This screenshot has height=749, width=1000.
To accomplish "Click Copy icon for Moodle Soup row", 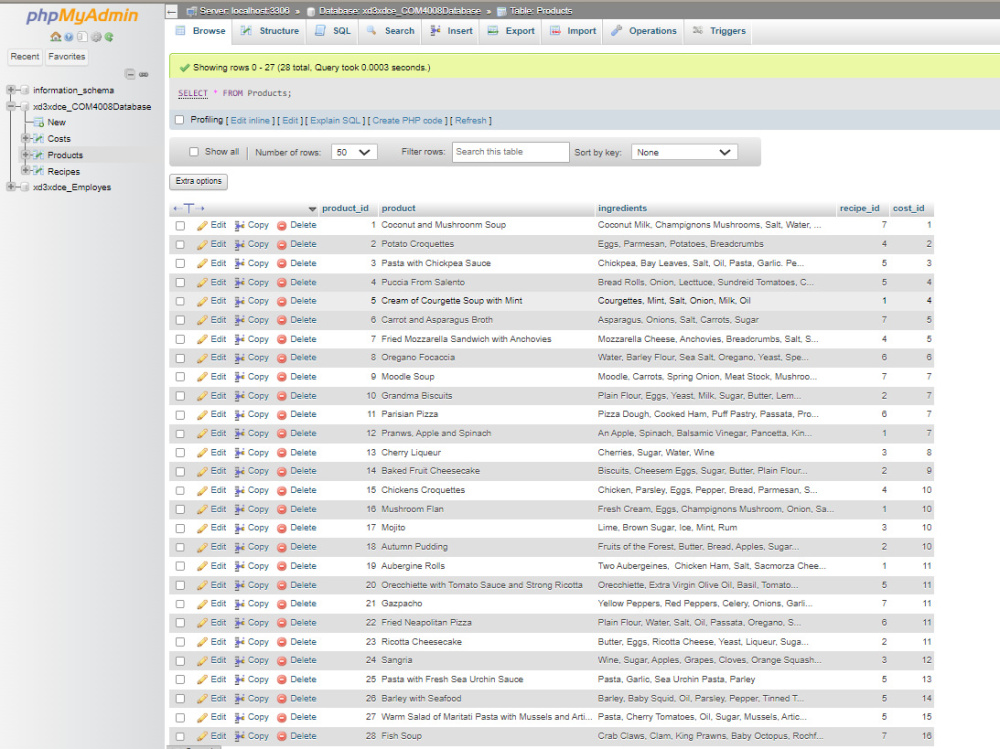I will pyautogui.click(x=240, y=377).
